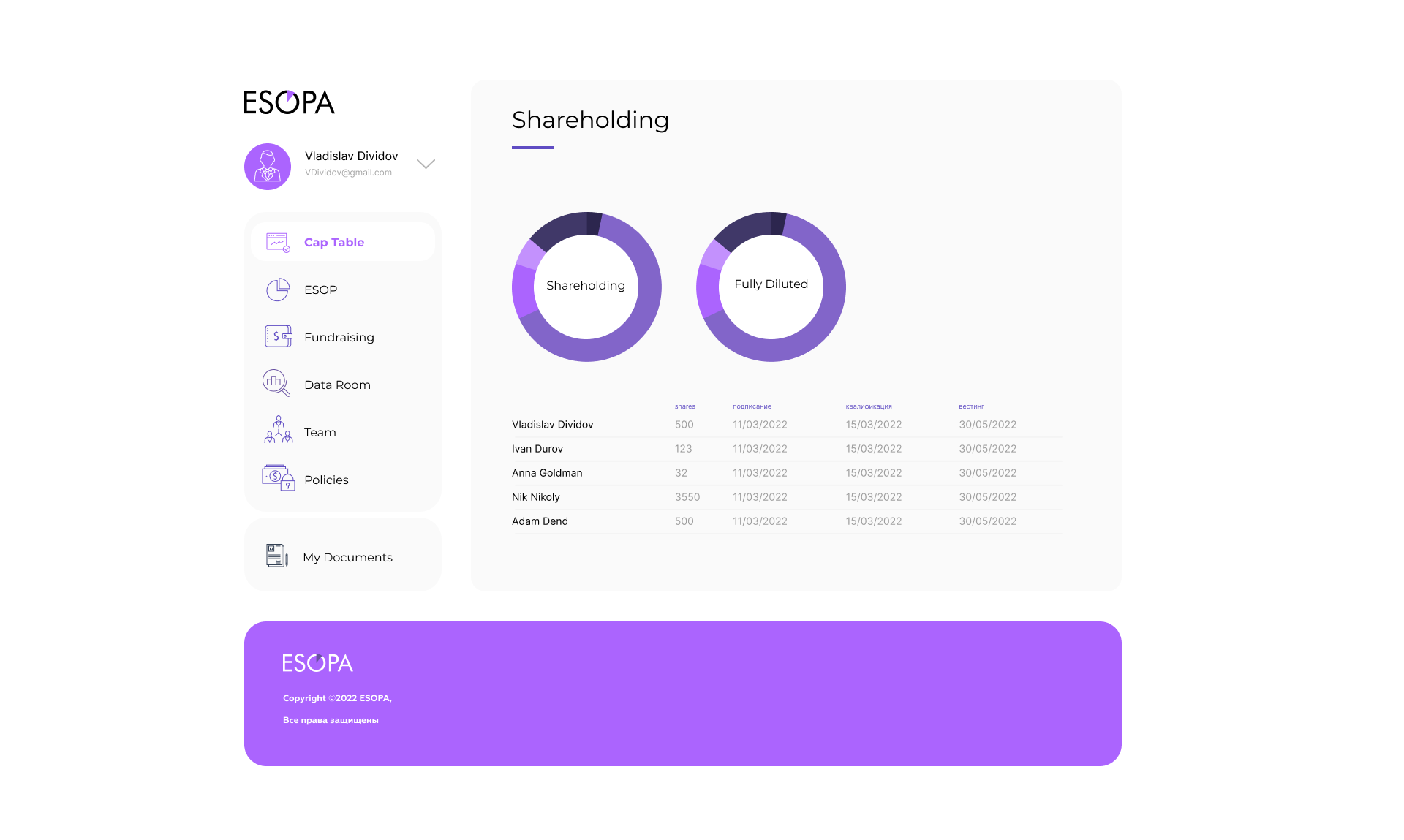Click the Team people icon
Viewport: 1404px width, 840px height.
(278, 431)
